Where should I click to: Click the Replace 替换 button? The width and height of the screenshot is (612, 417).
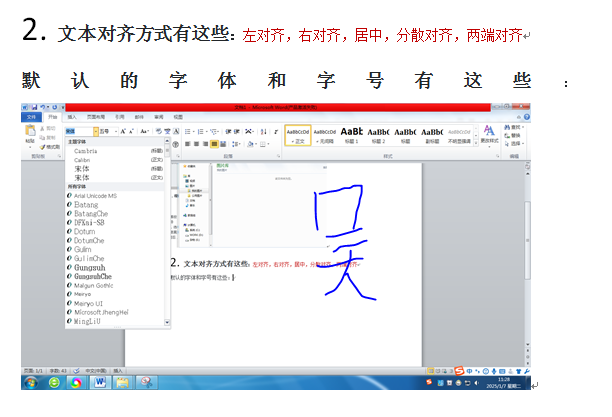pos(512,135)
